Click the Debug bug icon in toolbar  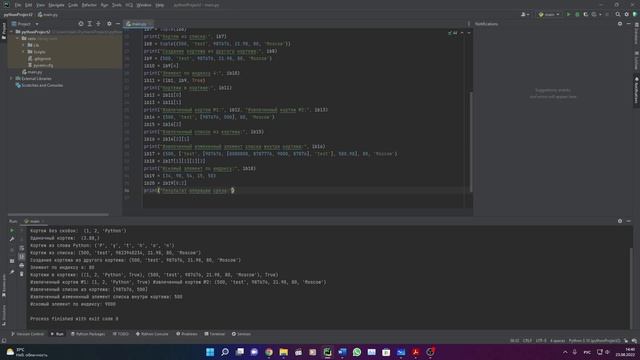(577, 14)
